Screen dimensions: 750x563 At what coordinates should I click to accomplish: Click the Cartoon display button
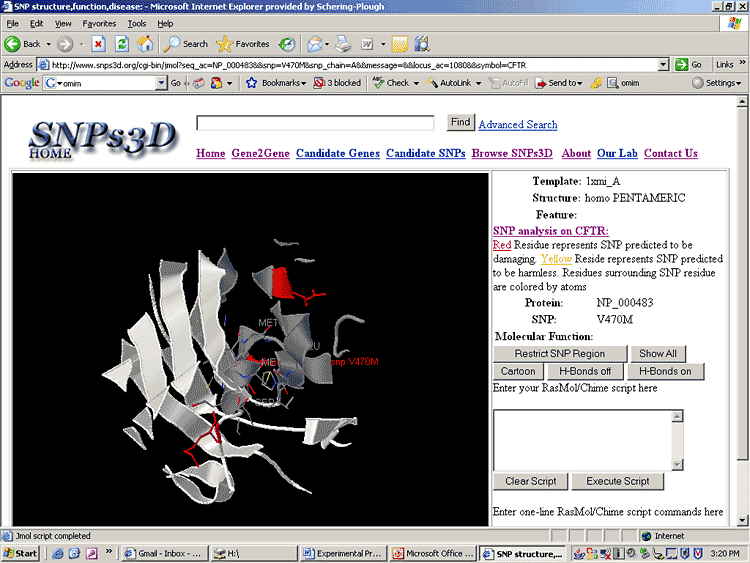[x=518, y=371]
